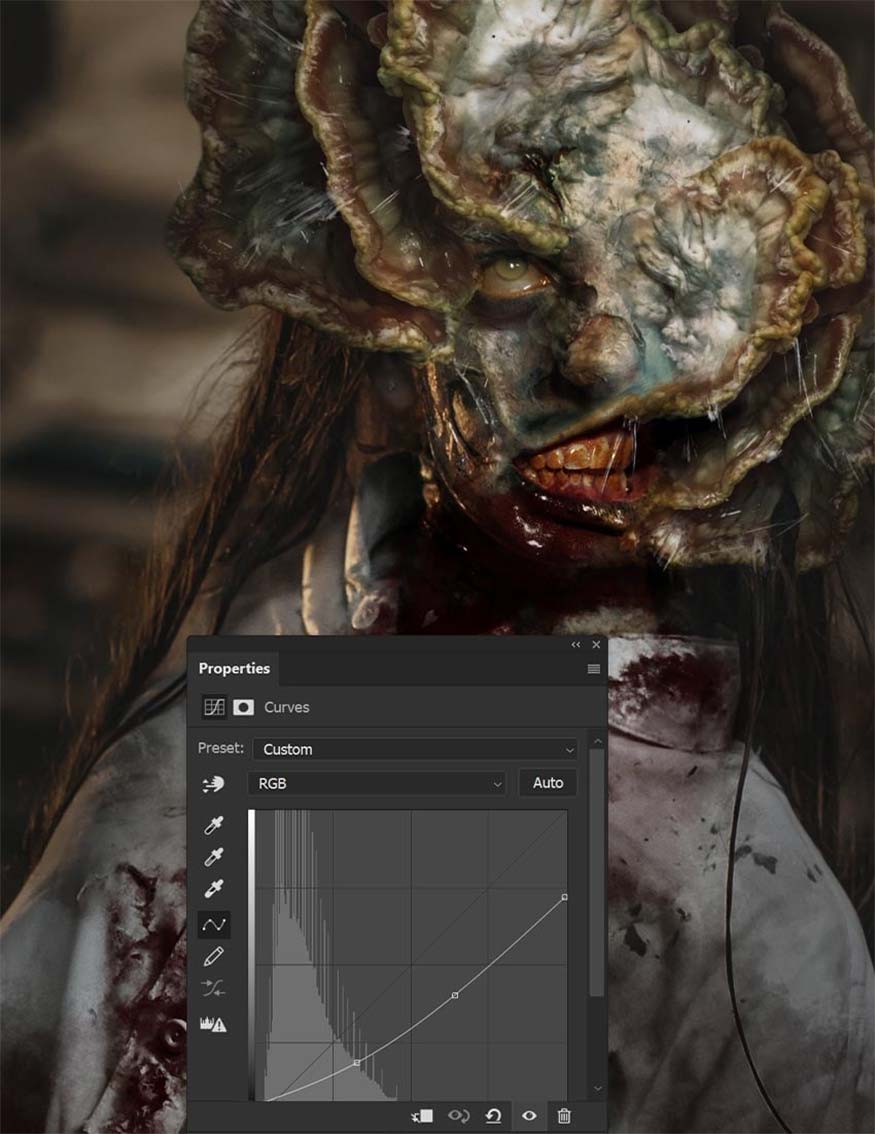Image resolution: width=875 pixels, height=1134 pixels.
Task: Select the layer mask icon
Action: [243, 707]
